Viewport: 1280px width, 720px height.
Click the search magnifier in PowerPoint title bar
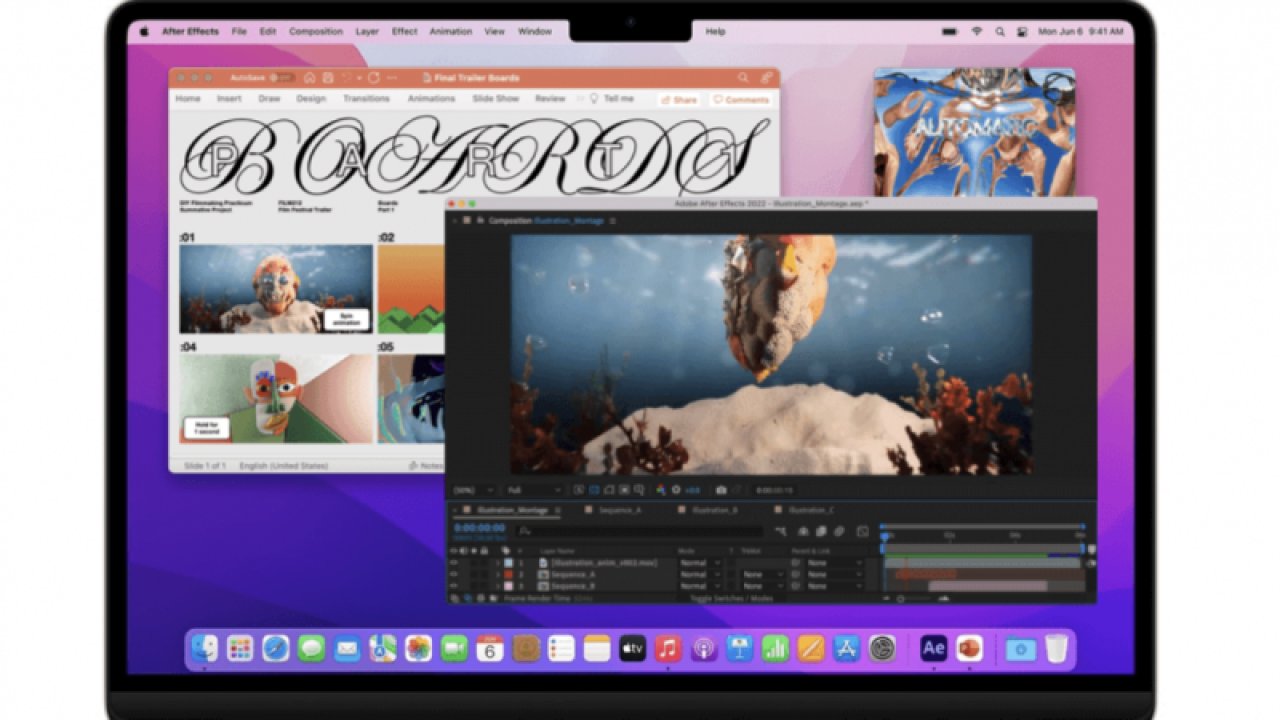[x=743, y=78]
